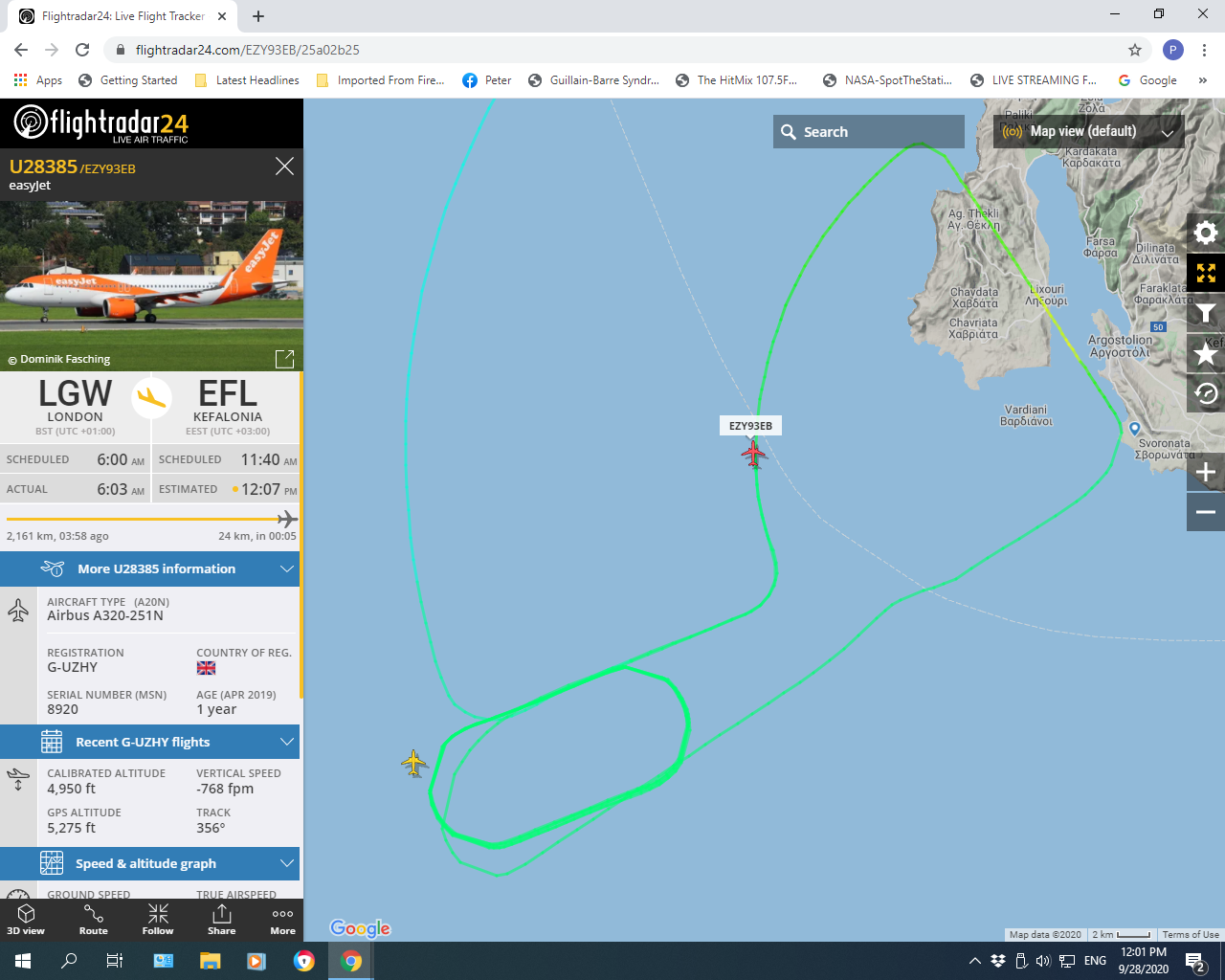Select the yellow aircraft on the map
Image resolution: width=1225 pixels, height=980 pixels.
pyautogui.click(x=413, y=763)
